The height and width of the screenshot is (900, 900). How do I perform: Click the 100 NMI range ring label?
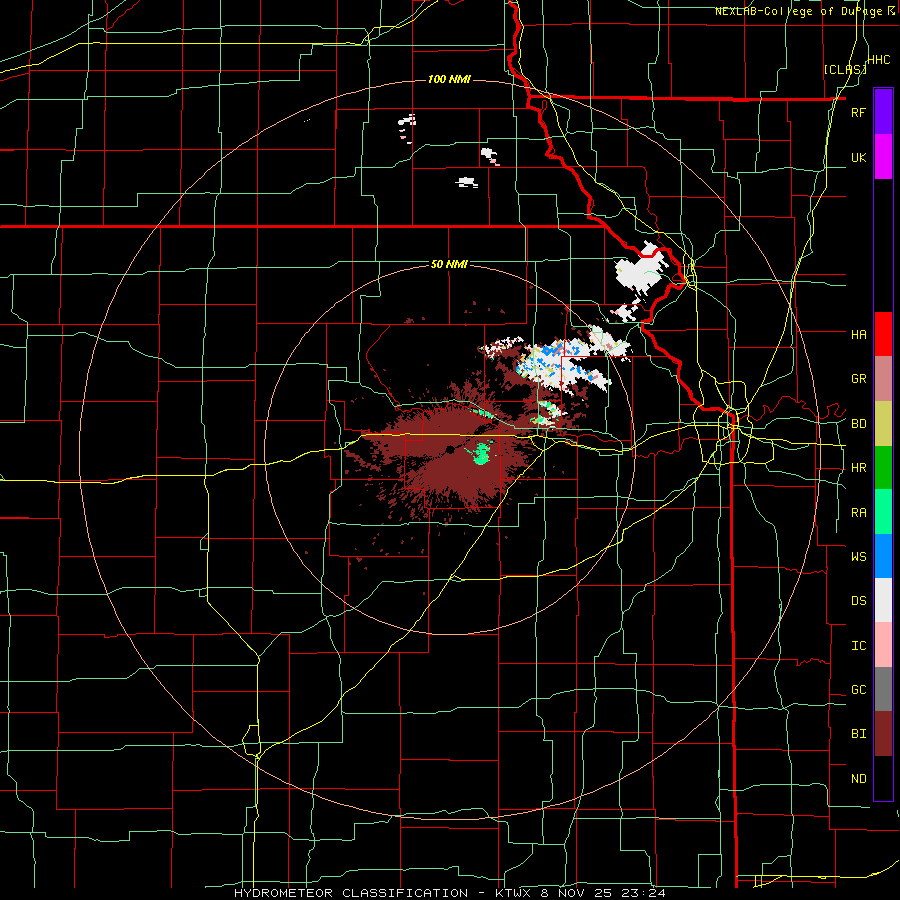[449, 79]
